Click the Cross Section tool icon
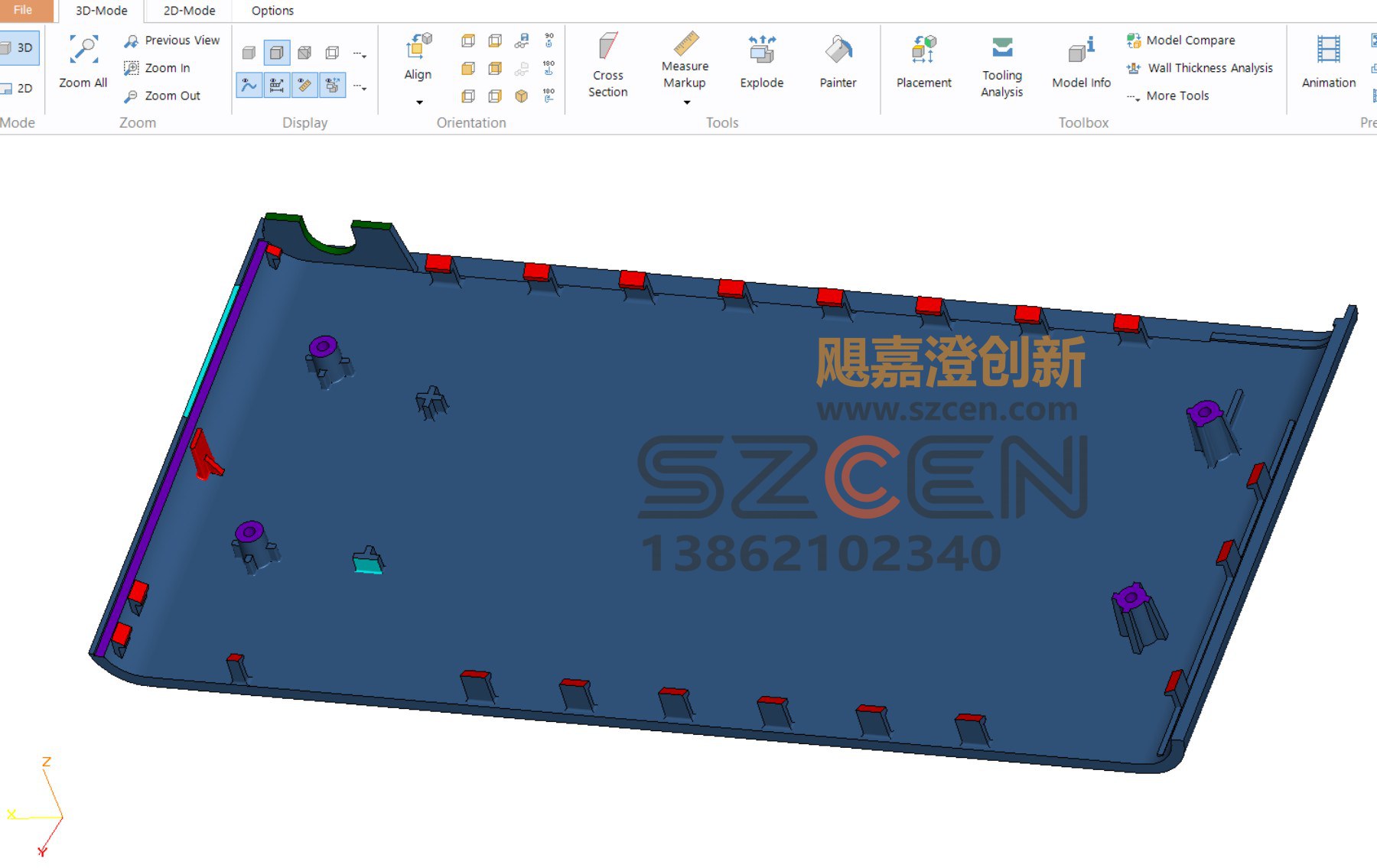Screen dimensions: 1377x868 coord(608,47)
